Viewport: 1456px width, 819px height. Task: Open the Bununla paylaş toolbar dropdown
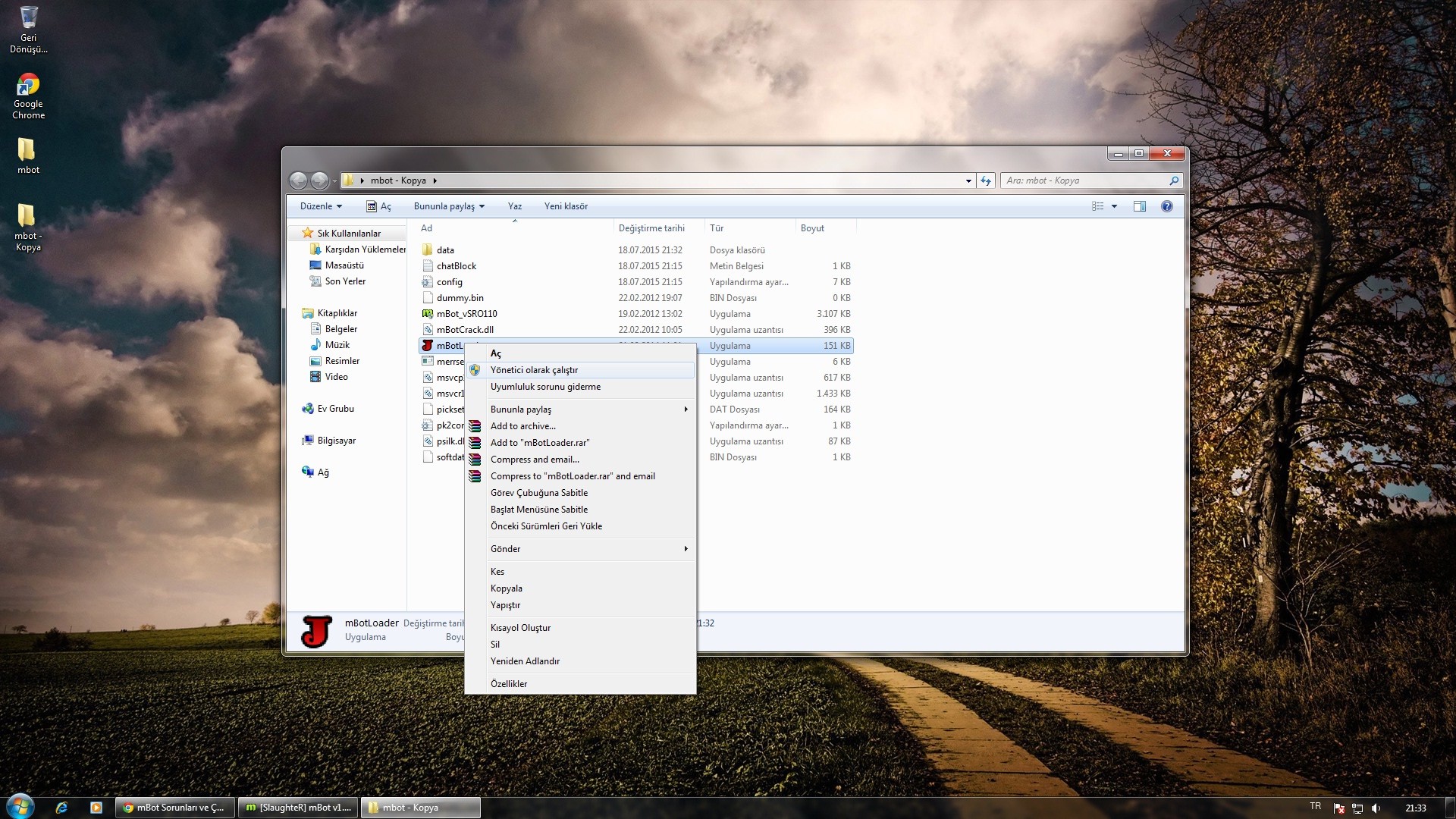click(x=449, y=206)
